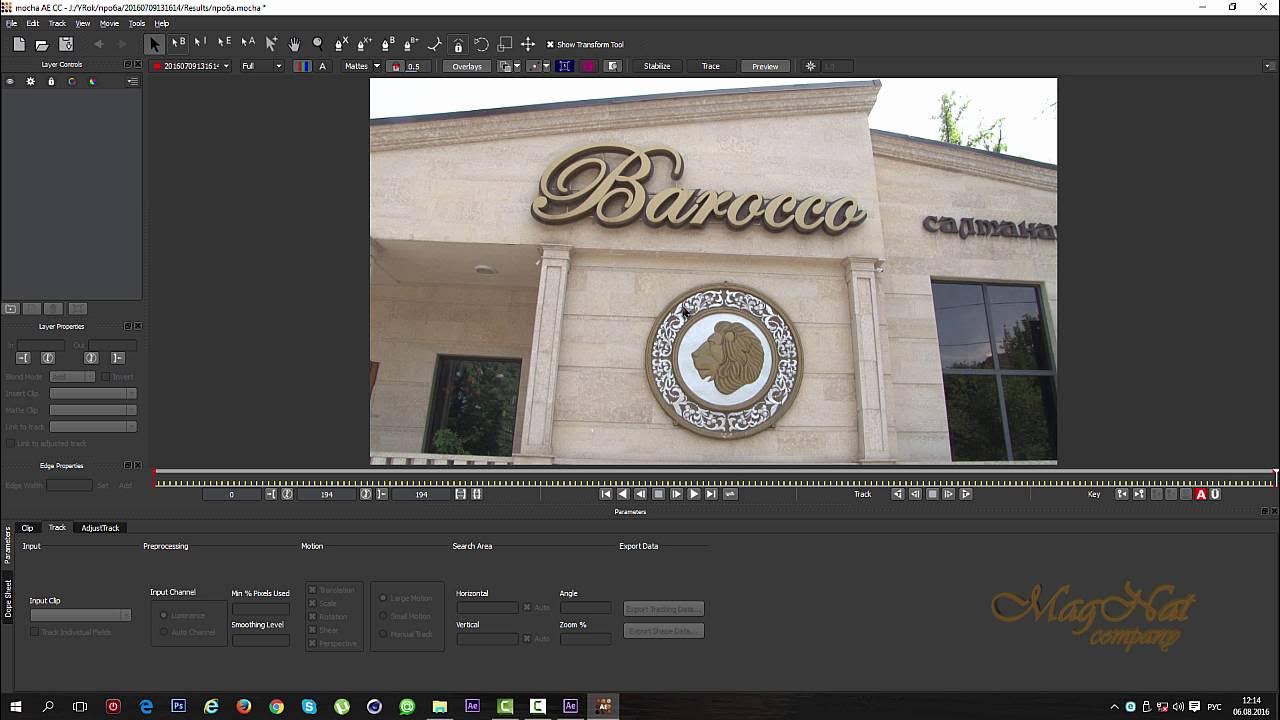Viewport: 1280px width, 720px height.
Task: Click the Attach Layer curve tool
Action: [x=435, y=44]
